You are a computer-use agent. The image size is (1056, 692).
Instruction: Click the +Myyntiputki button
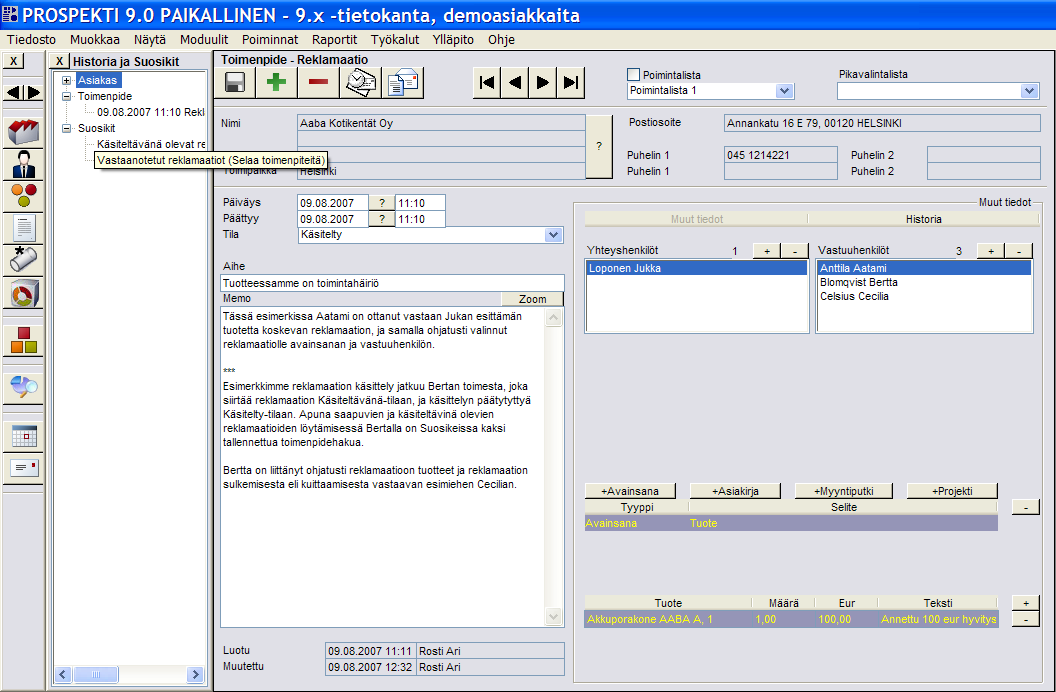[x=843, y=491]
